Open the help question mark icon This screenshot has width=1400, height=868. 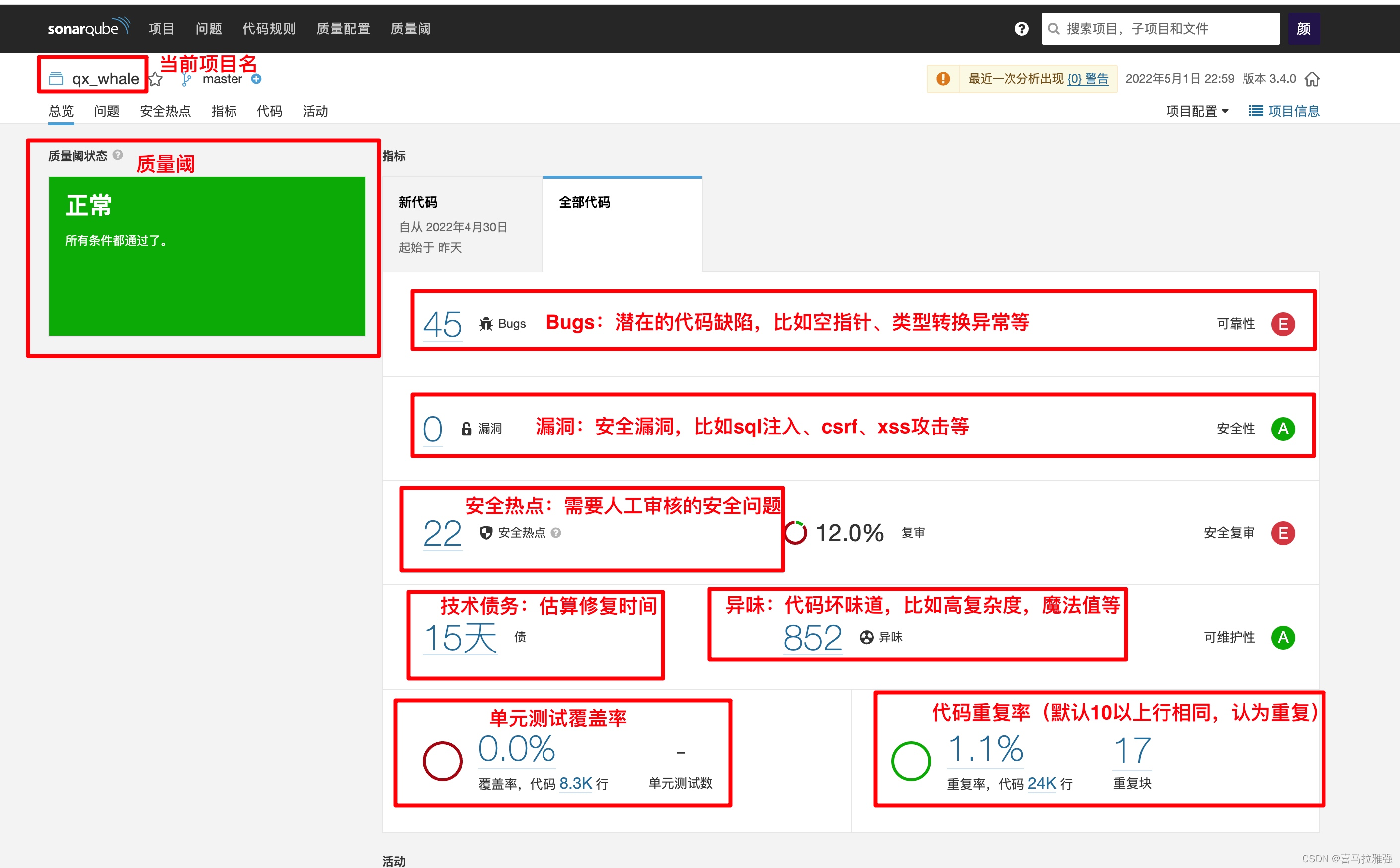(x=1021, y=29)
